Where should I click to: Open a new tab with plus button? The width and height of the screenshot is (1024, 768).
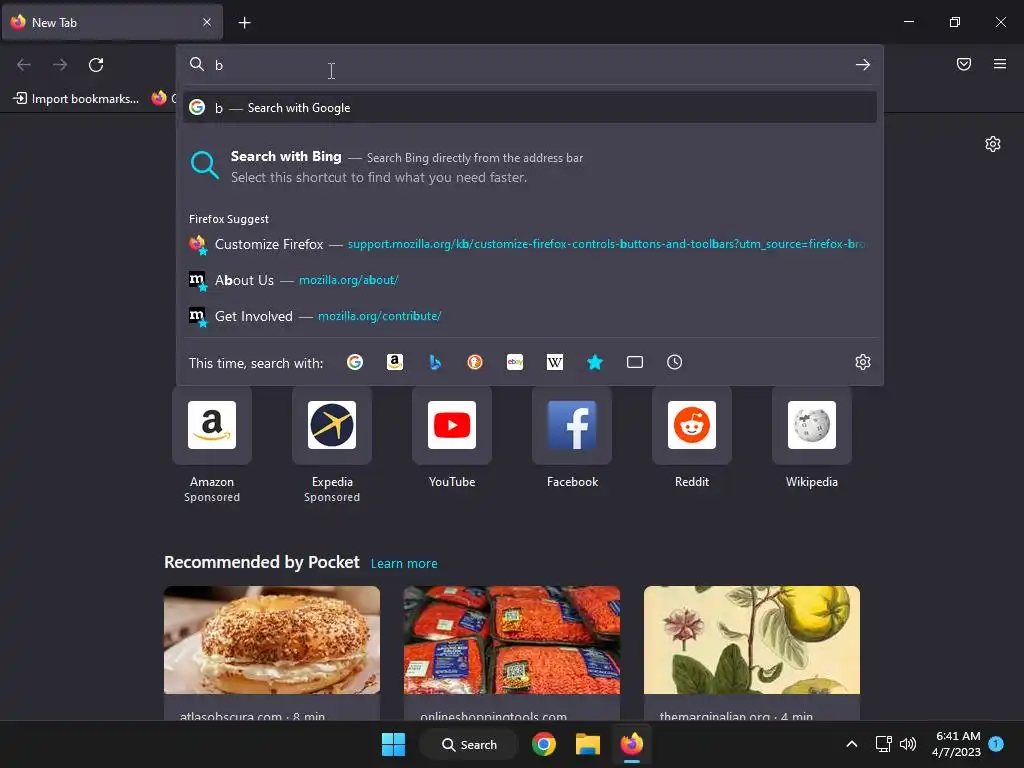click(244, 23)
